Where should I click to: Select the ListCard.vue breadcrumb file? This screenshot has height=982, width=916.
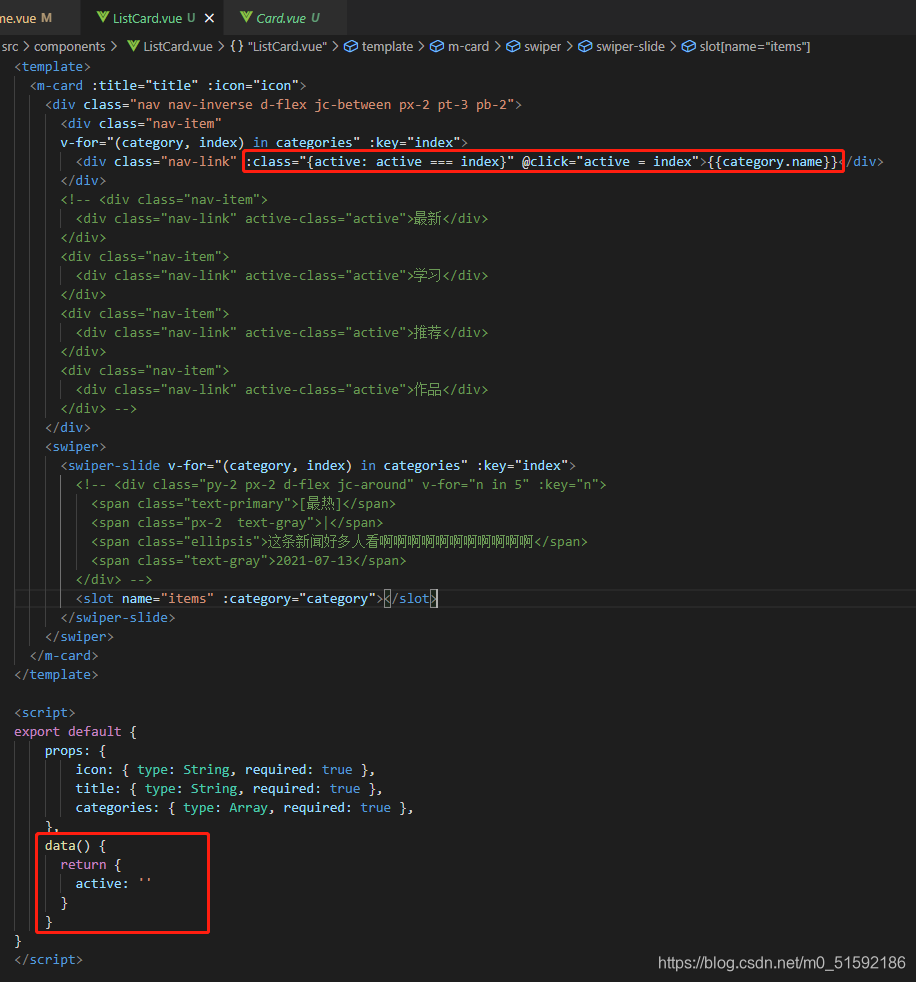(178, 46)
